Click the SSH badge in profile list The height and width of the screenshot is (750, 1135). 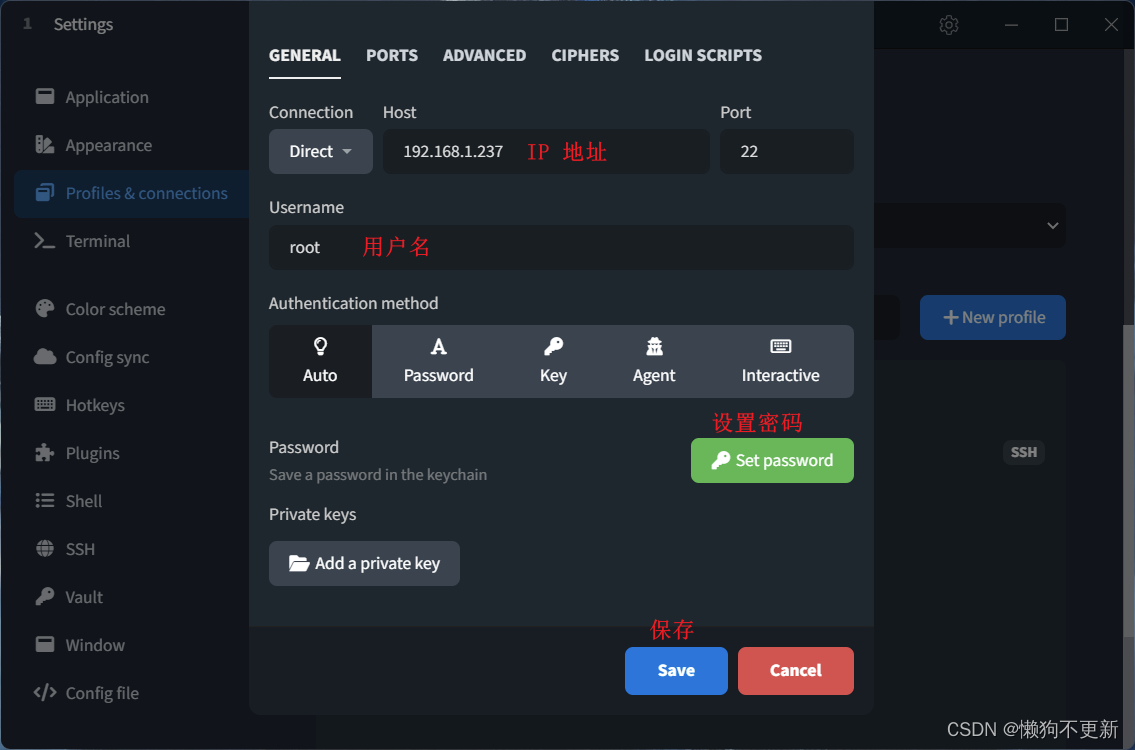[1024, 452]
